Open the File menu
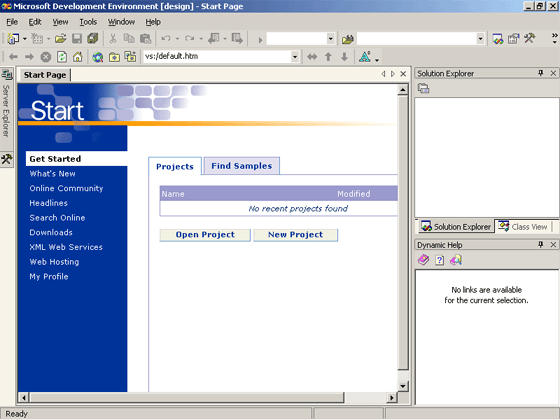Image resolution: width=560 pixels, height=420 pixels. tap(12, 22)
